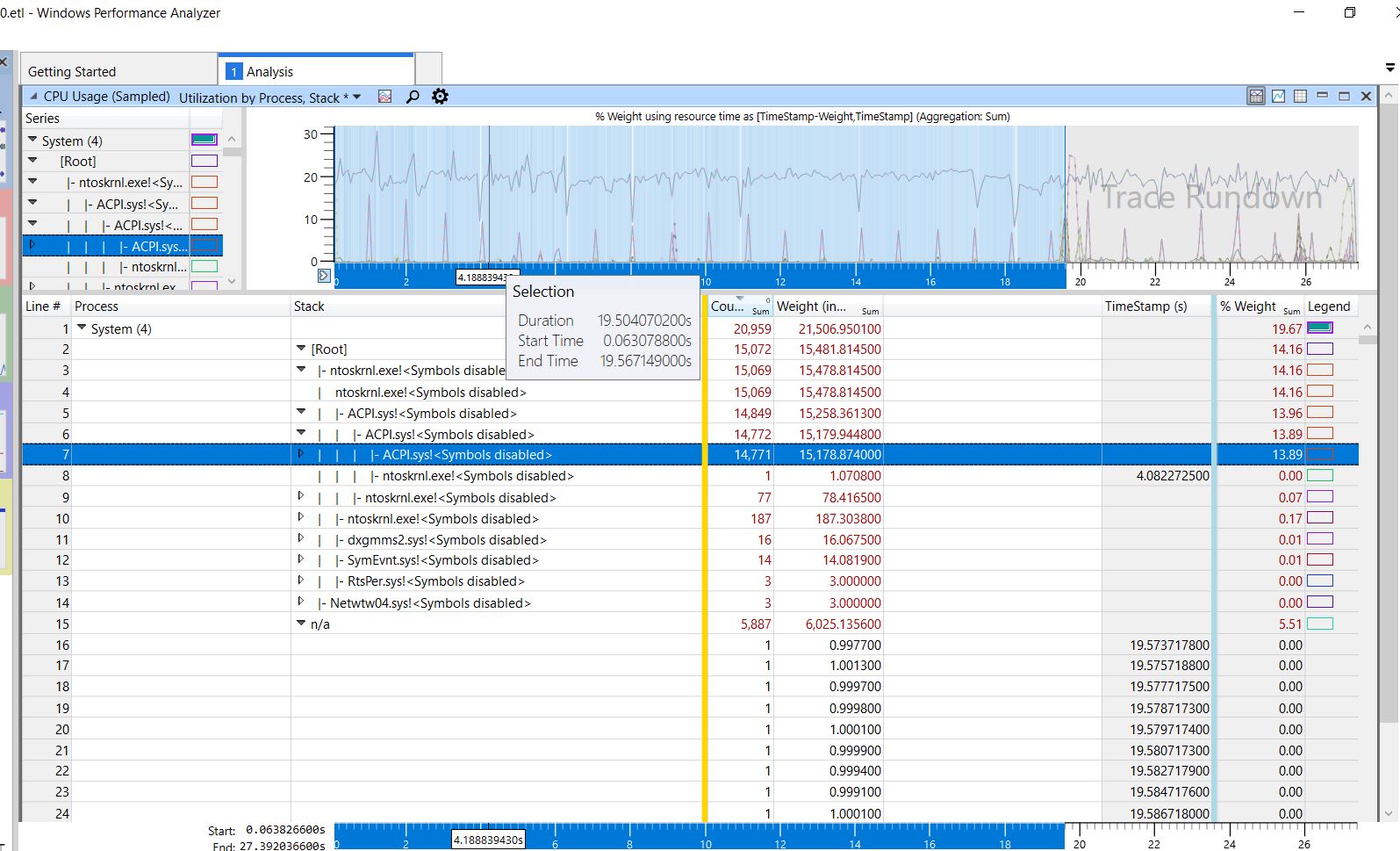Collapse System (4) in Series list
Viewport: 1400px width, 851px height.
(32, 140)
